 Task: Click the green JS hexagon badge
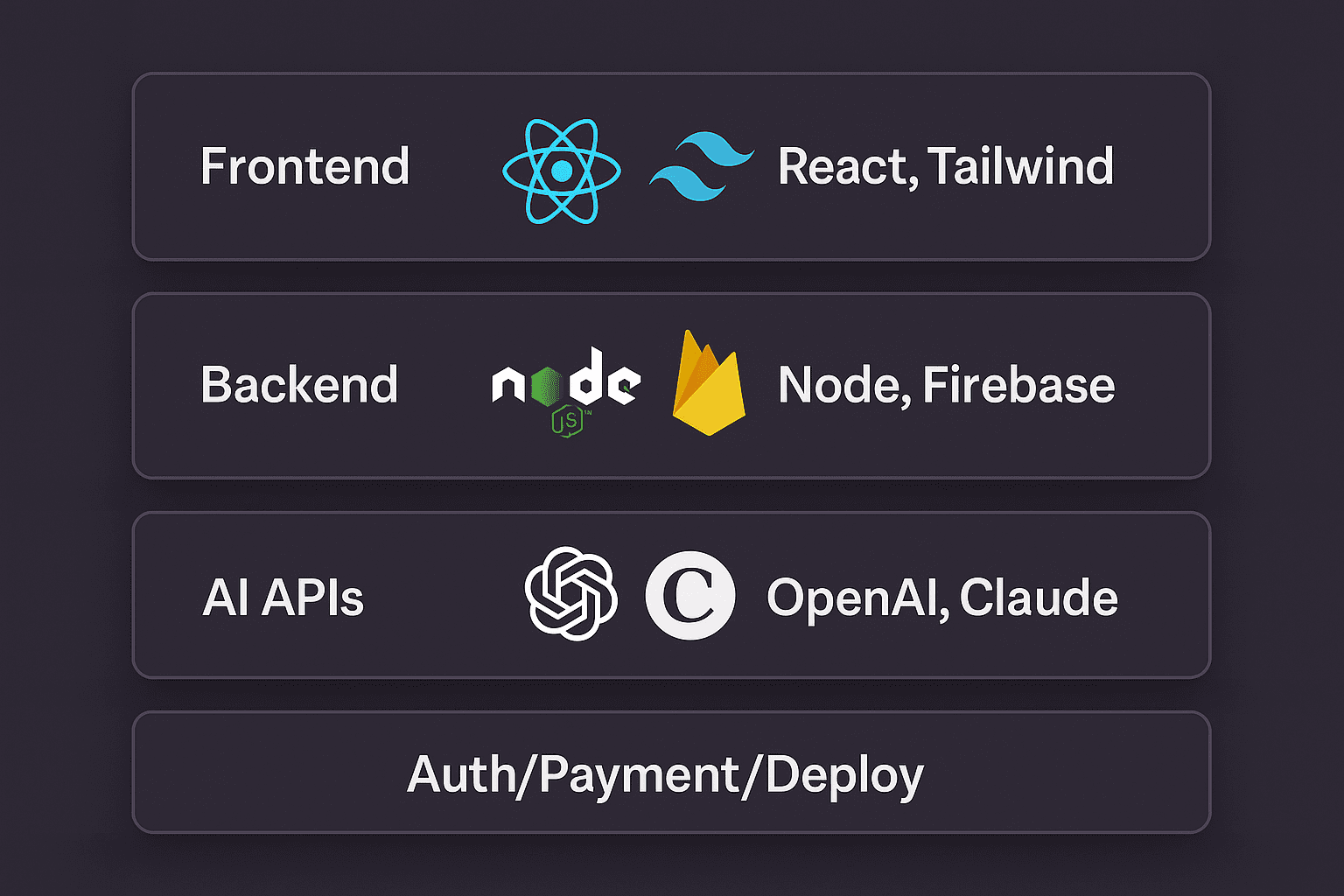tap(569, 422)
